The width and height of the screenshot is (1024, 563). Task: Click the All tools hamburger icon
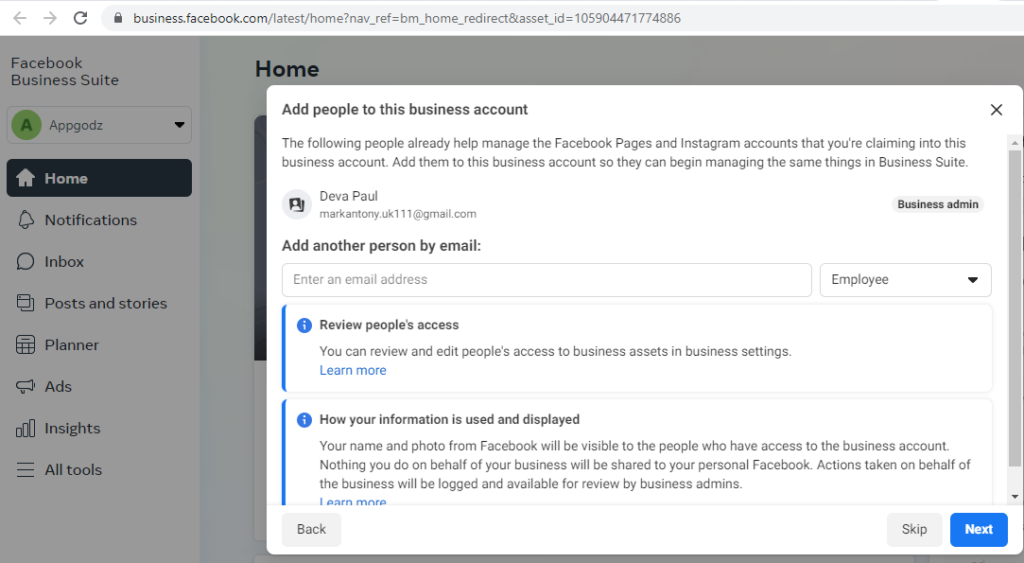25,470
